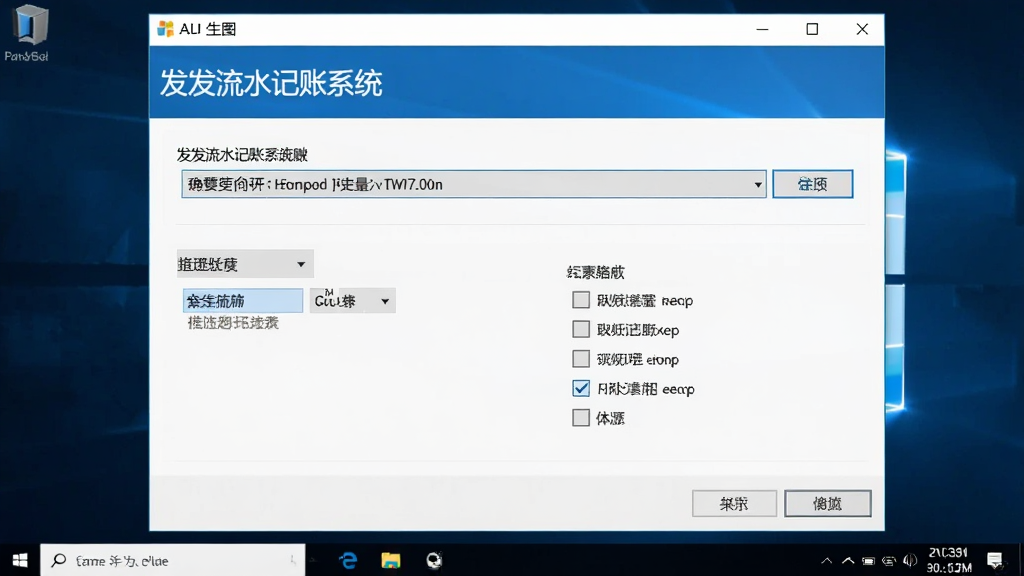Click the button right of the wide combo box
This screenshot has width=1024, height=576.
(x=812, y=184)
